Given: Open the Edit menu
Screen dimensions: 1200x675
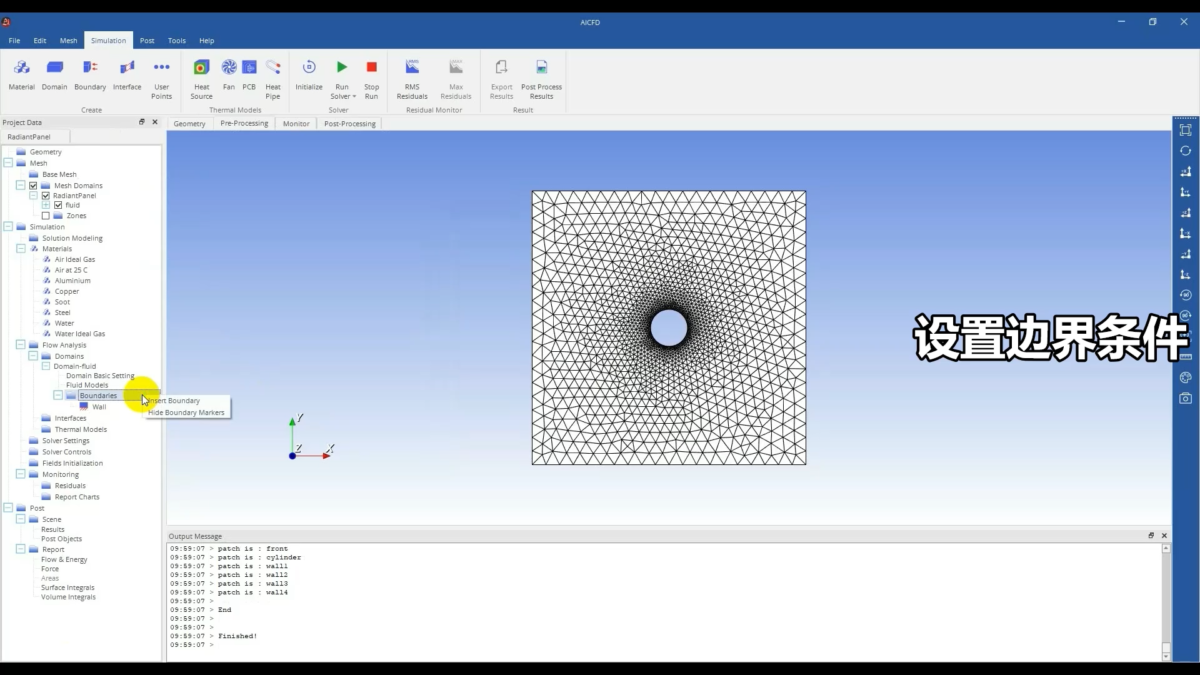Looking at the screenshot, I should tap(40, 41).
